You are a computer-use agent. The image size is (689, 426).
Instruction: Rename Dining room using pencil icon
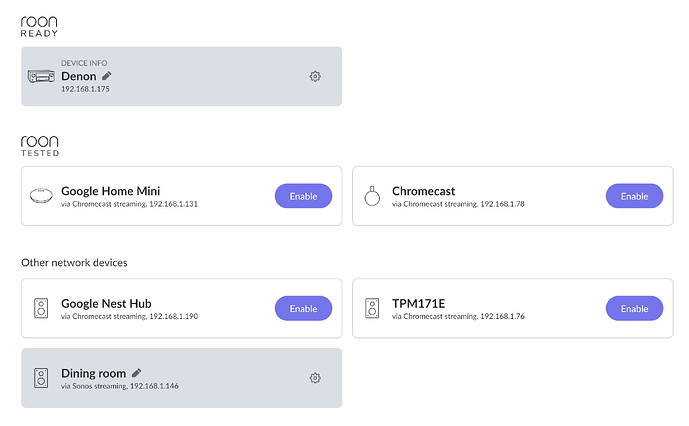(137, 373)
